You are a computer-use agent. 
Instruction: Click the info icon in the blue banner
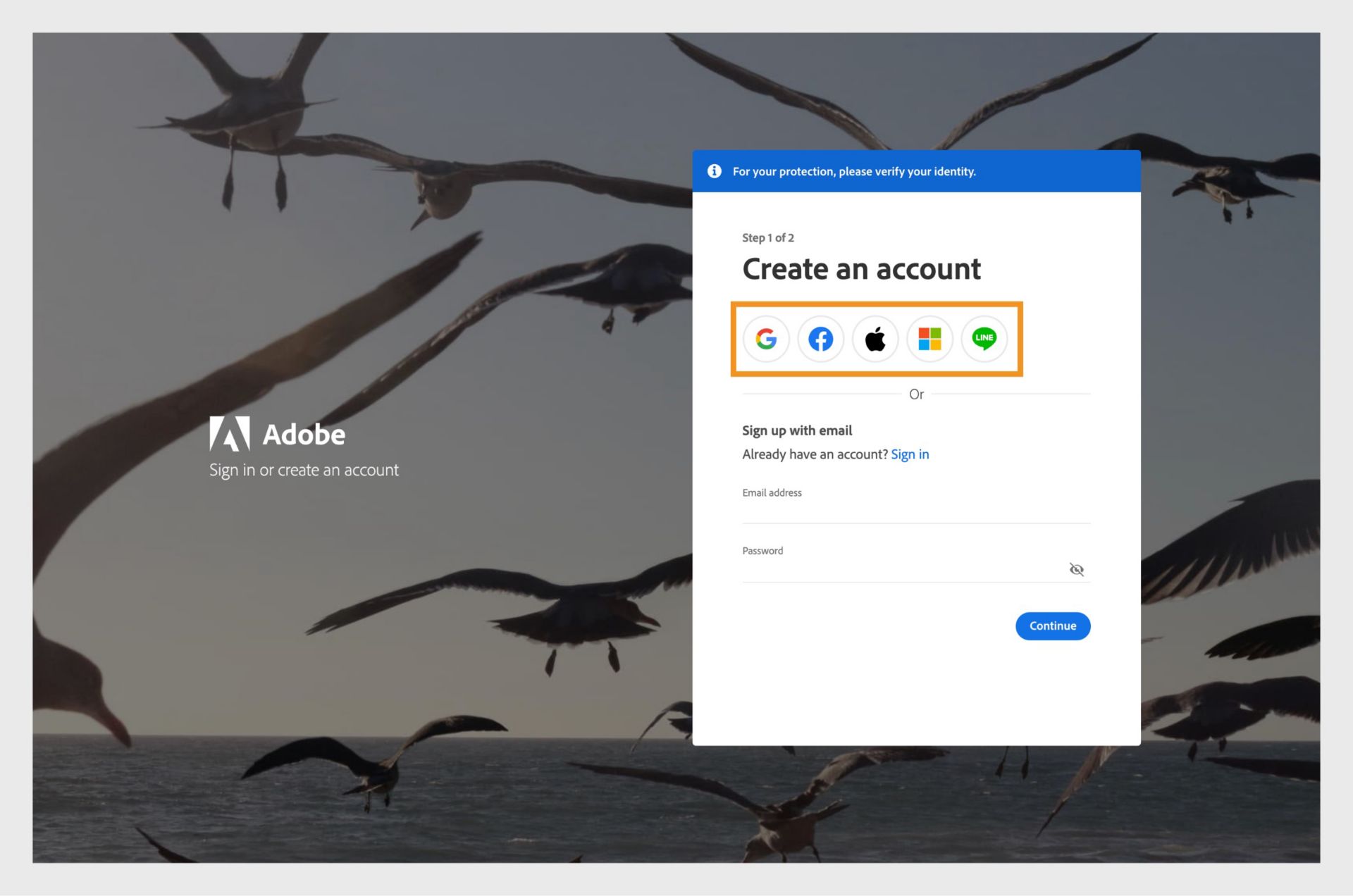[x=714, y=170]
